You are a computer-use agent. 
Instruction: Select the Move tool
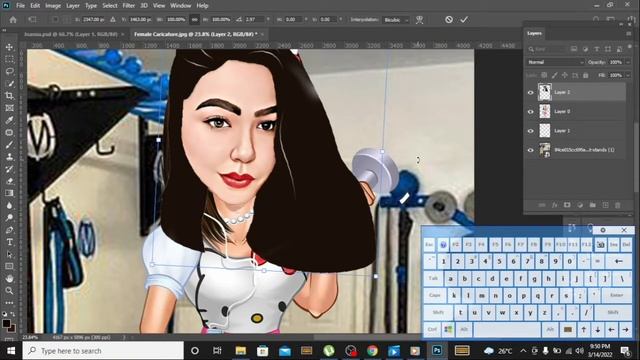pyautogui.click(x=9, y=47)
